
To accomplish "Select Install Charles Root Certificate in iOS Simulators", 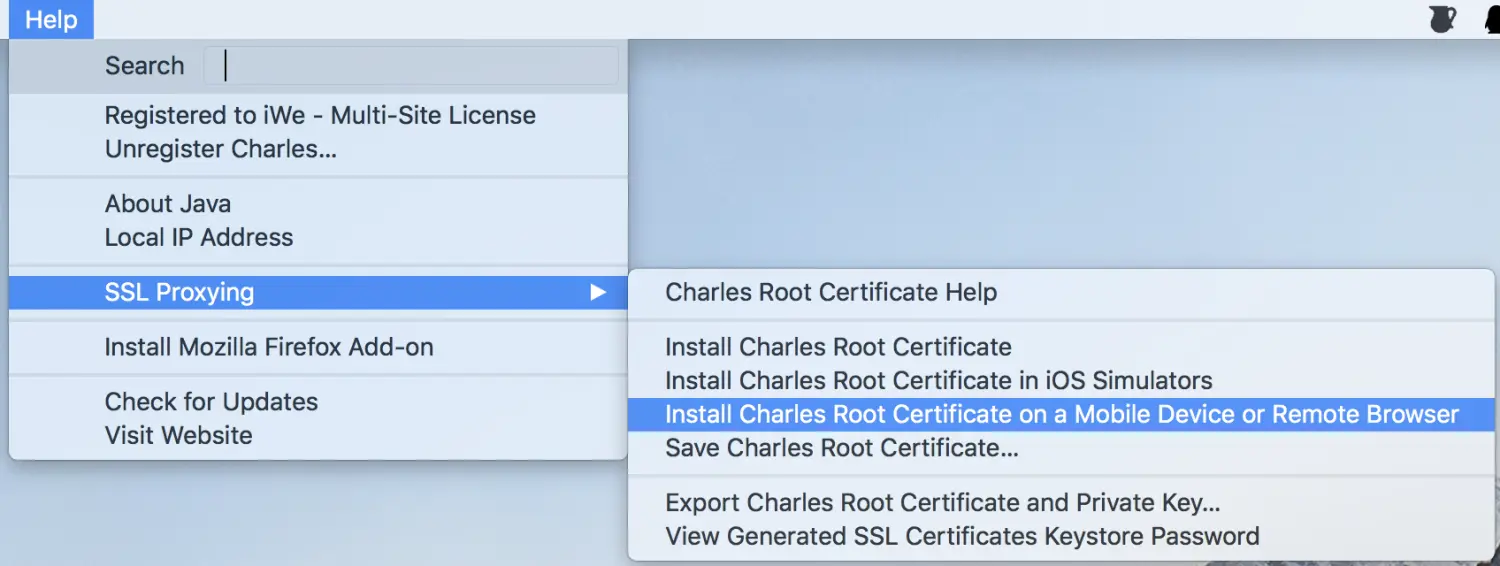I will [x=1061, y=380].
